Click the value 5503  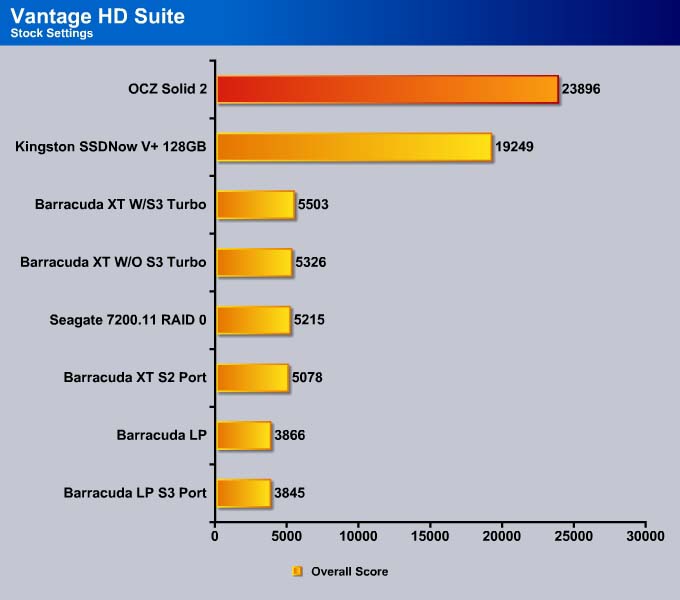pyautogui.click(x=313, y=204)
